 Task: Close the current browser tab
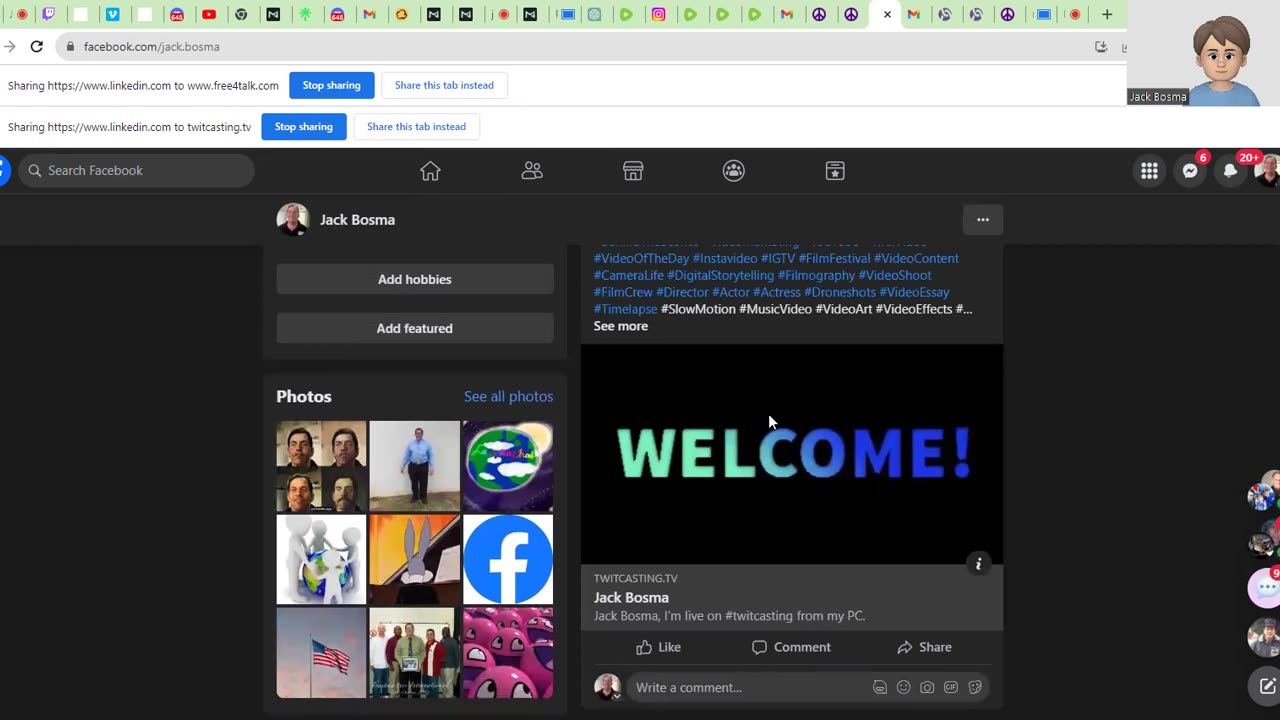pyautogui.click(x=887, y=14)
